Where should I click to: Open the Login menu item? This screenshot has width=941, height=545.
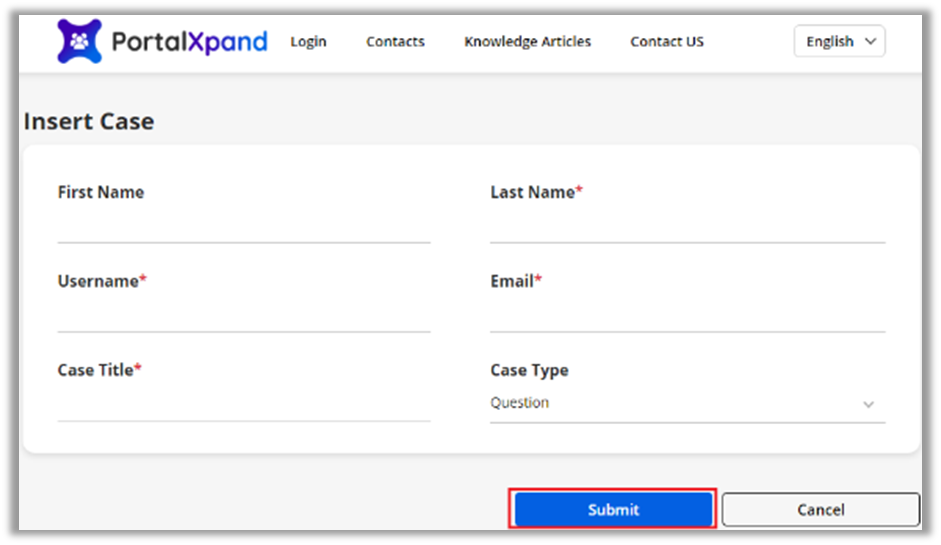coord(308,42)
